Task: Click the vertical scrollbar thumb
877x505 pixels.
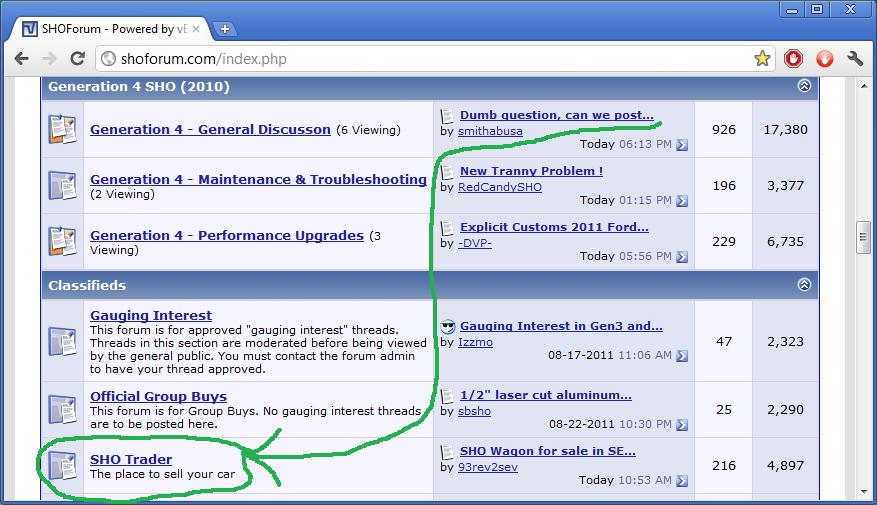Action: [863, 237]
